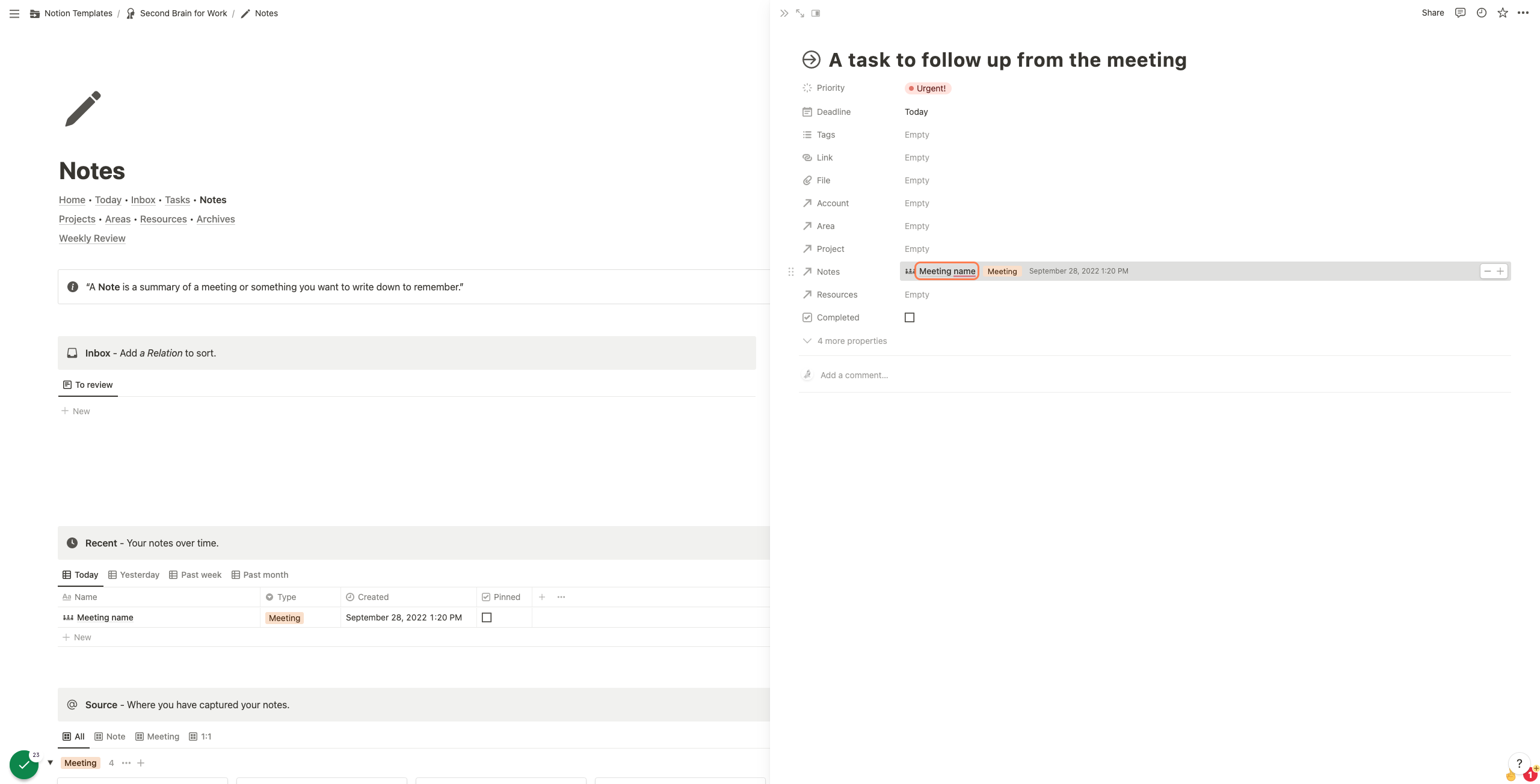
Task: Open the three-dot page options menu
Action: point(1523,13)
